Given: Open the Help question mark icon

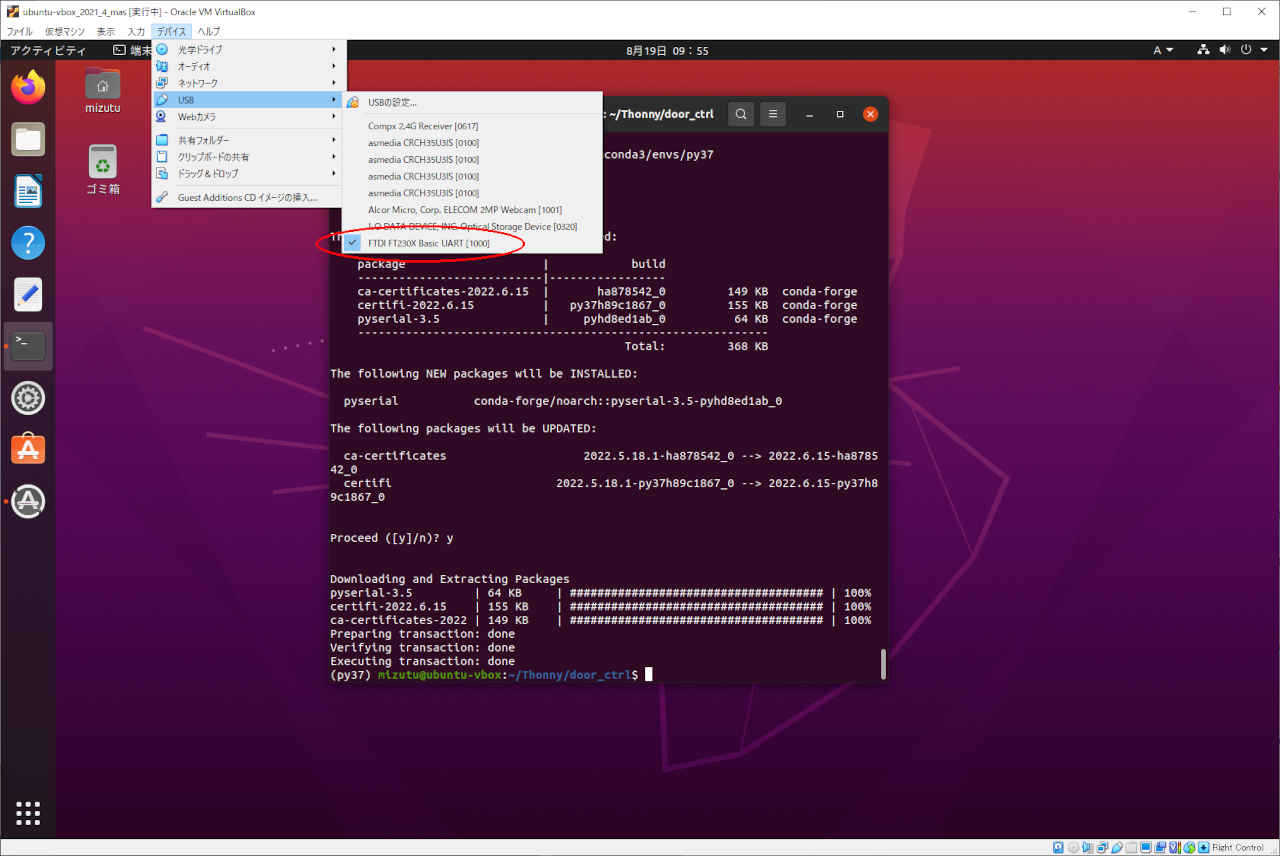Looking at the screenshot, I should pos(28,243).
